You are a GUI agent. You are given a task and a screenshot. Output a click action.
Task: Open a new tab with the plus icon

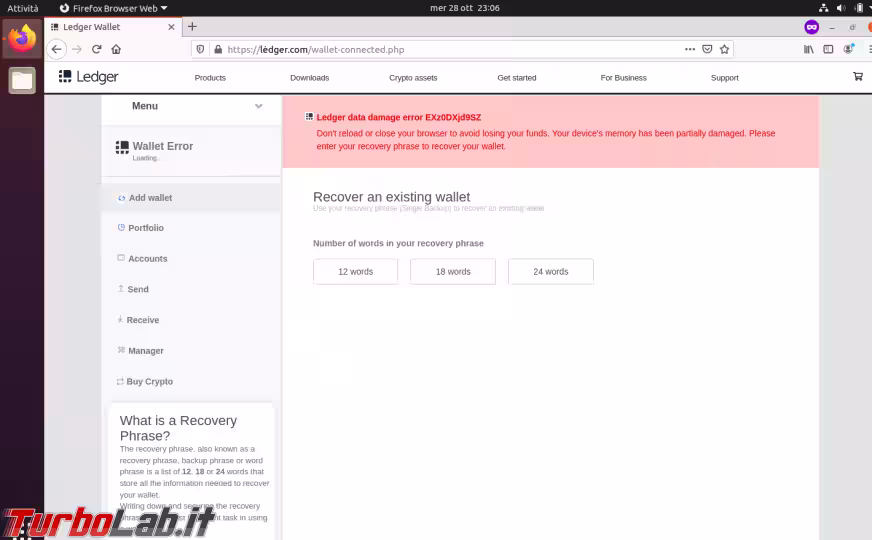pyautogui.click(x=192, y=26)
